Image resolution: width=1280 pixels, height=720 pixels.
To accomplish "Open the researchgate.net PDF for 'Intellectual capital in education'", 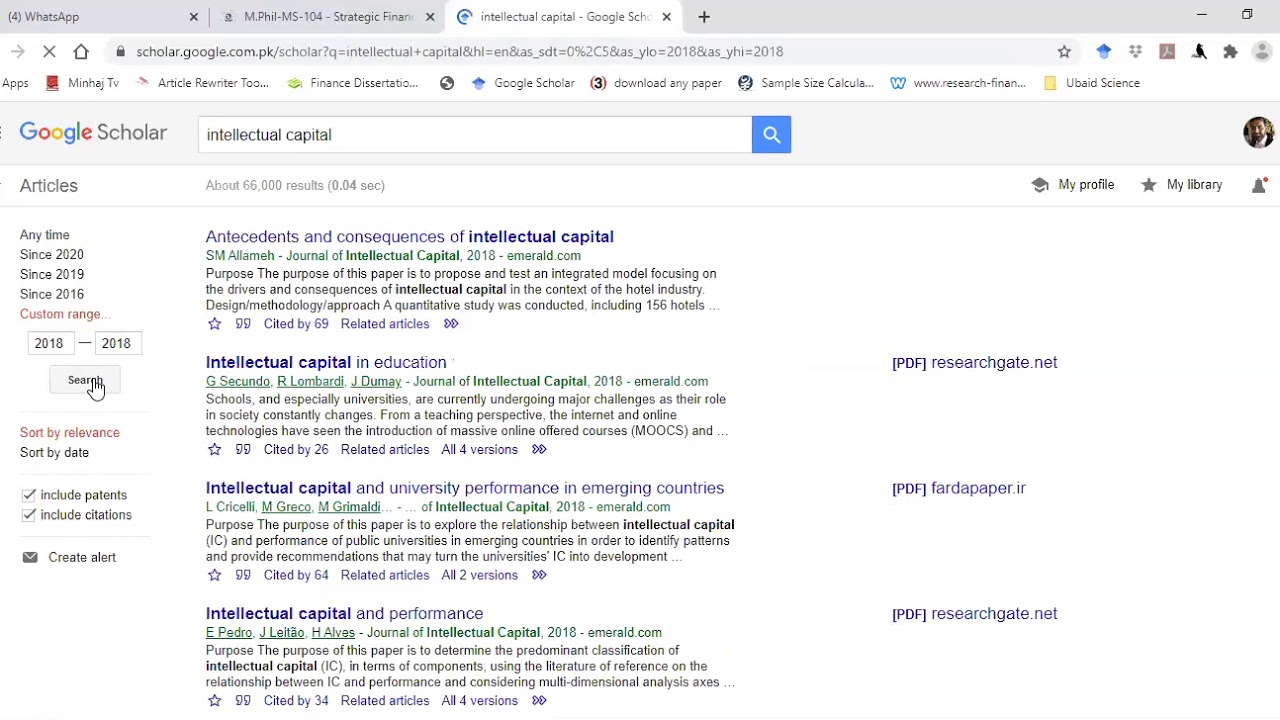I will click(975, 363).
